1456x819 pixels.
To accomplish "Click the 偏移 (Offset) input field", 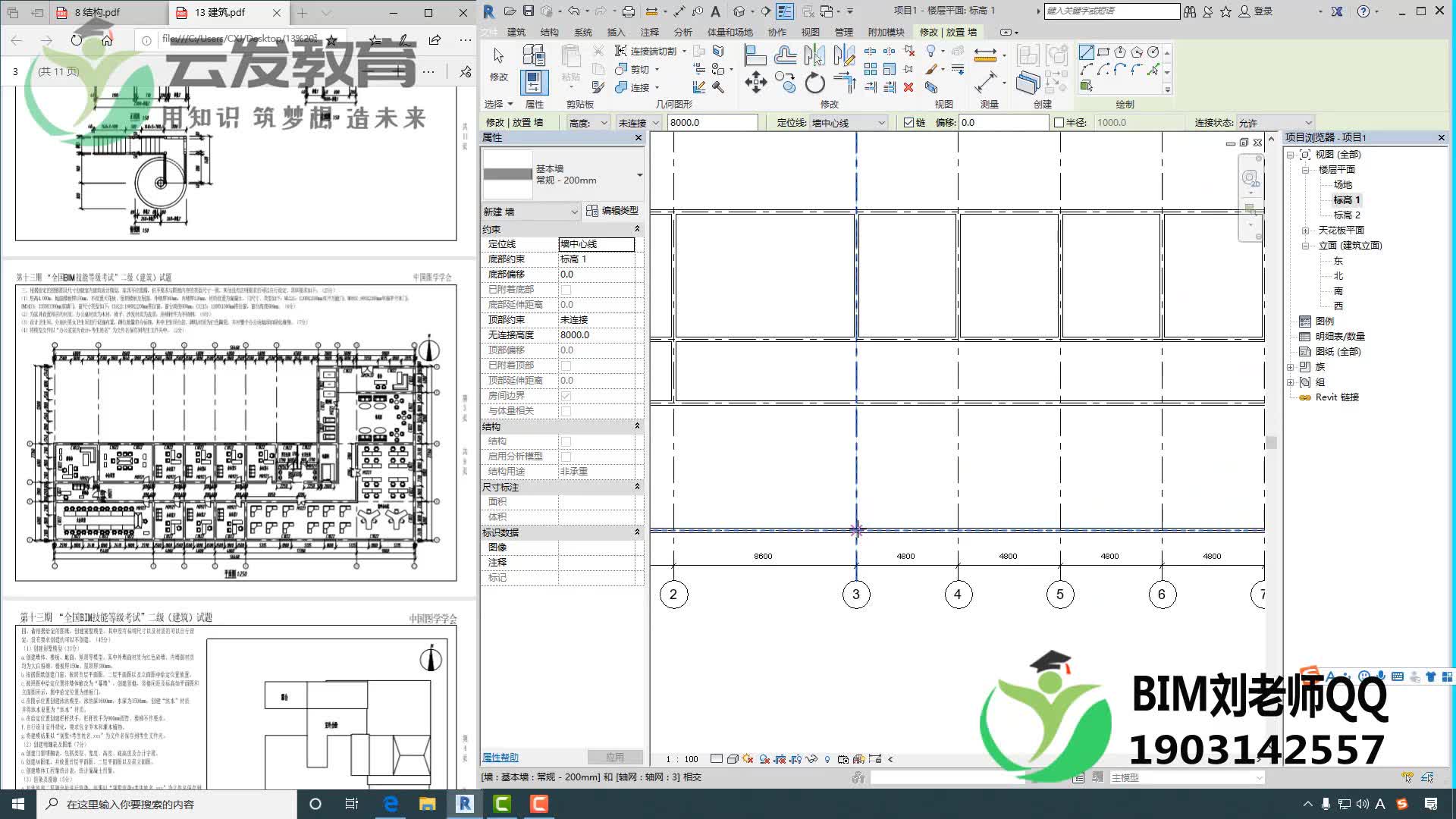I will click(1003, 123).
